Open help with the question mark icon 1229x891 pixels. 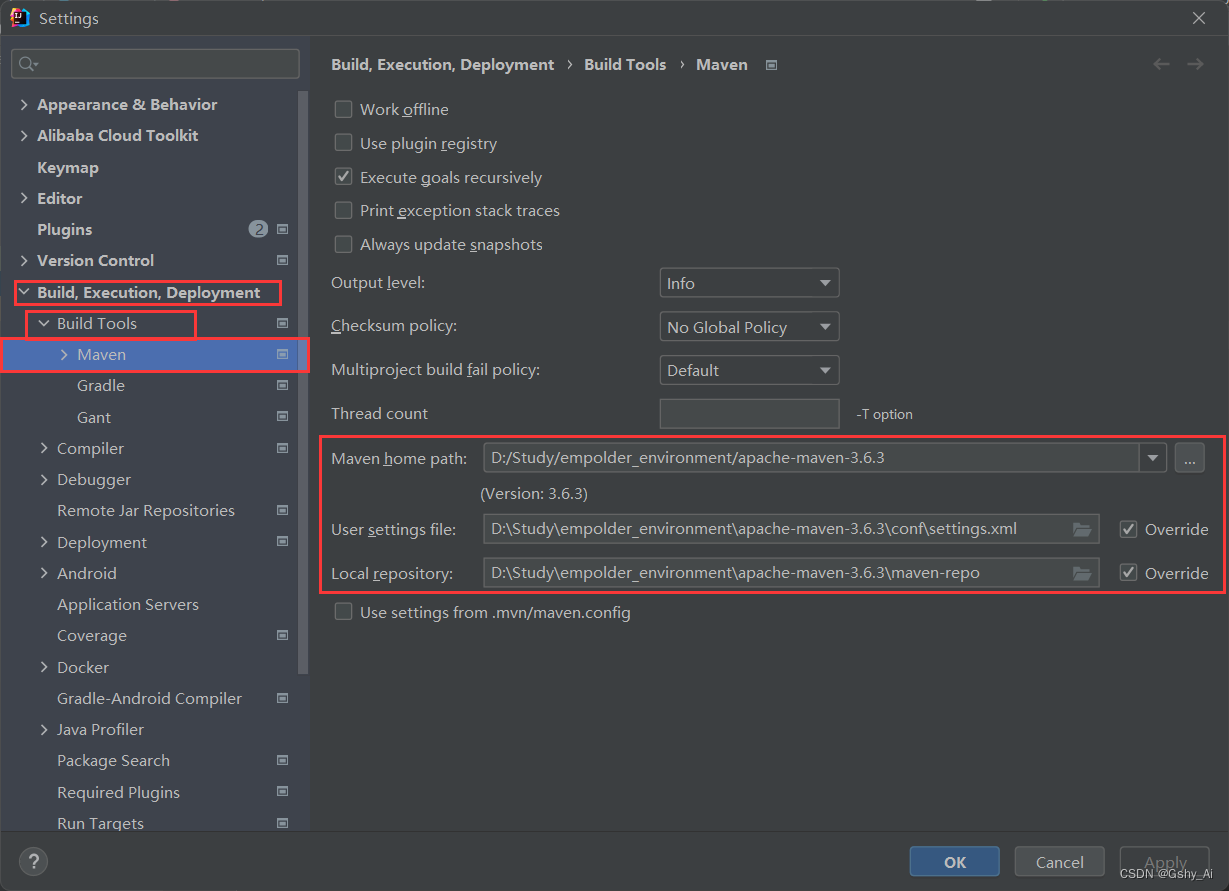(33, 861)
